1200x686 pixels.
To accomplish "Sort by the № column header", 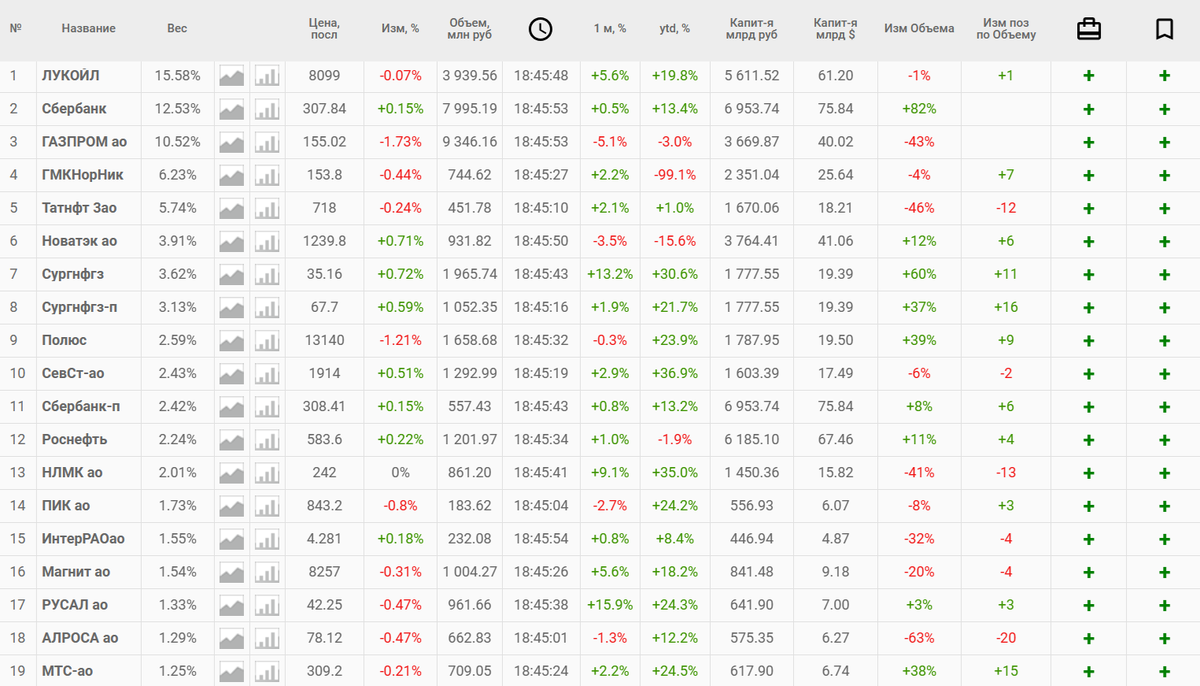I will (x=15, y=29).
